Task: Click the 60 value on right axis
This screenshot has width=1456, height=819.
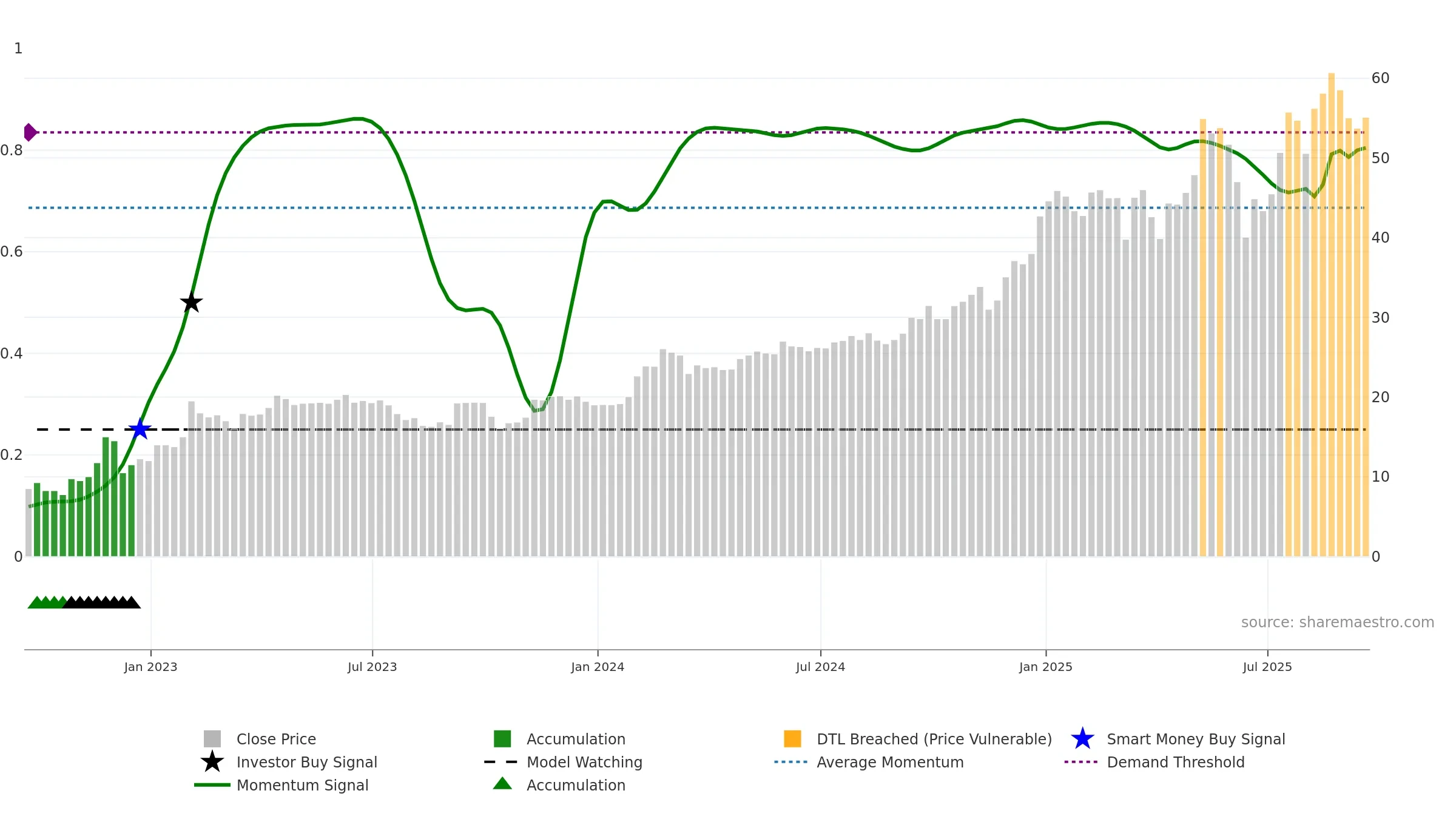Action: pos(1380,78)
